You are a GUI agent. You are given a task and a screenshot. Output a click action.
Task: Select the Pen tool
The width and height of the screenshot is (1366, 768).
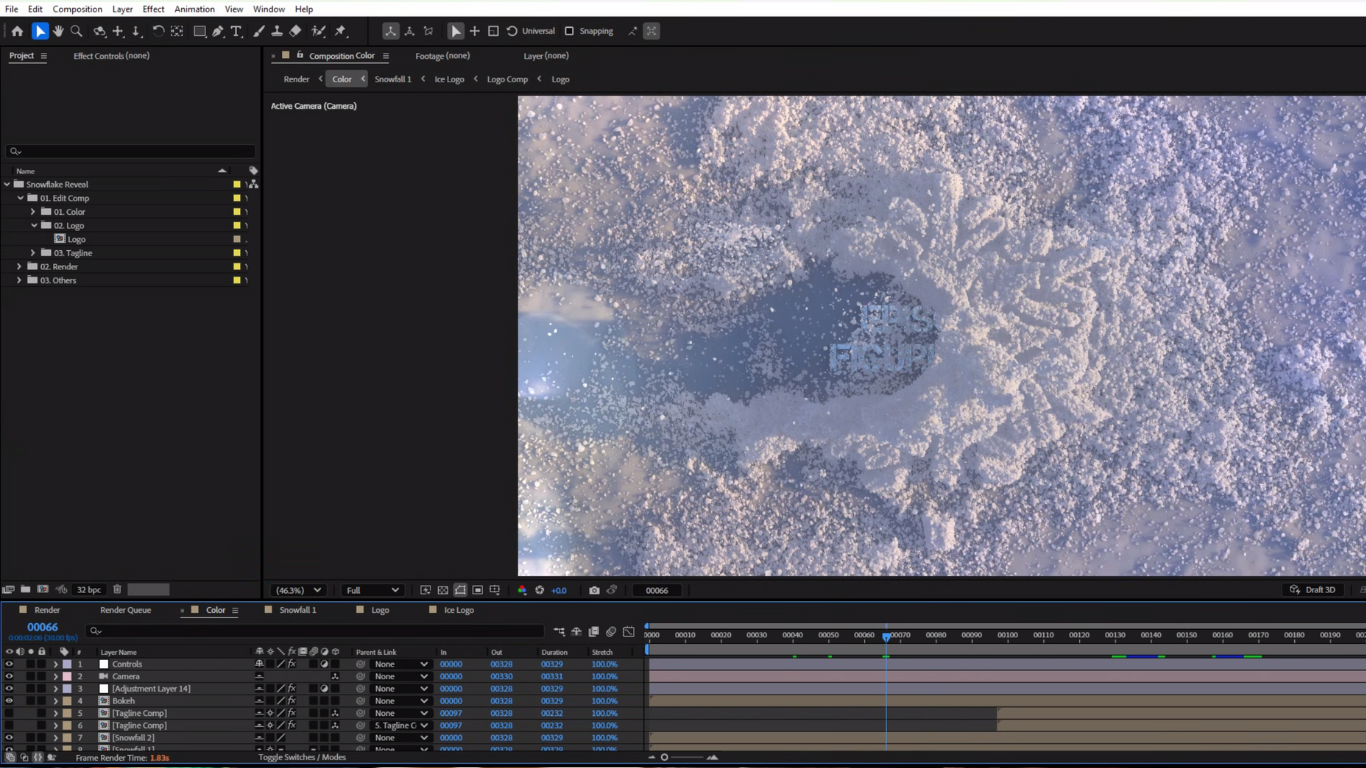click(x=217, y=31)
